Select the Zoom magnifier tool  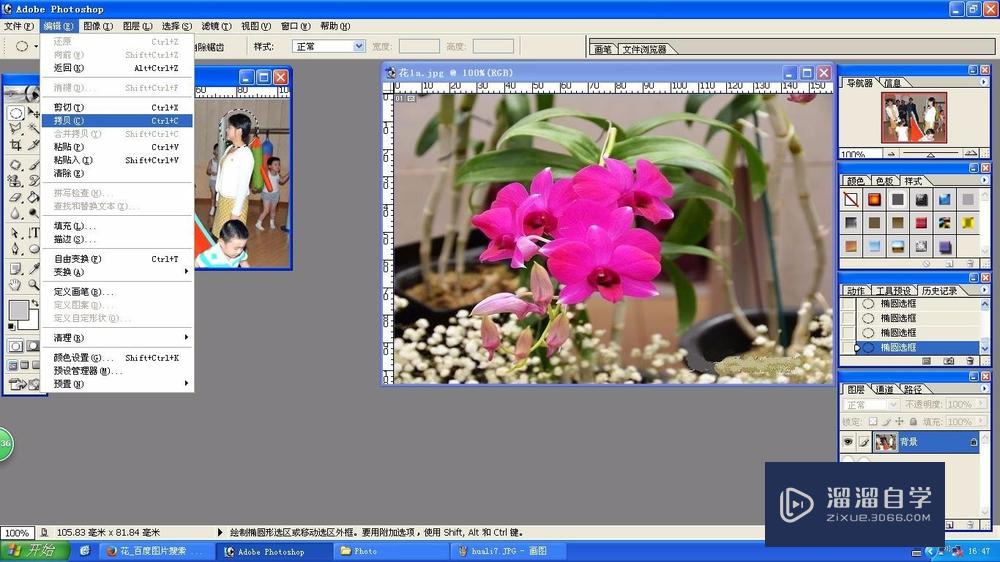[33, 285]
